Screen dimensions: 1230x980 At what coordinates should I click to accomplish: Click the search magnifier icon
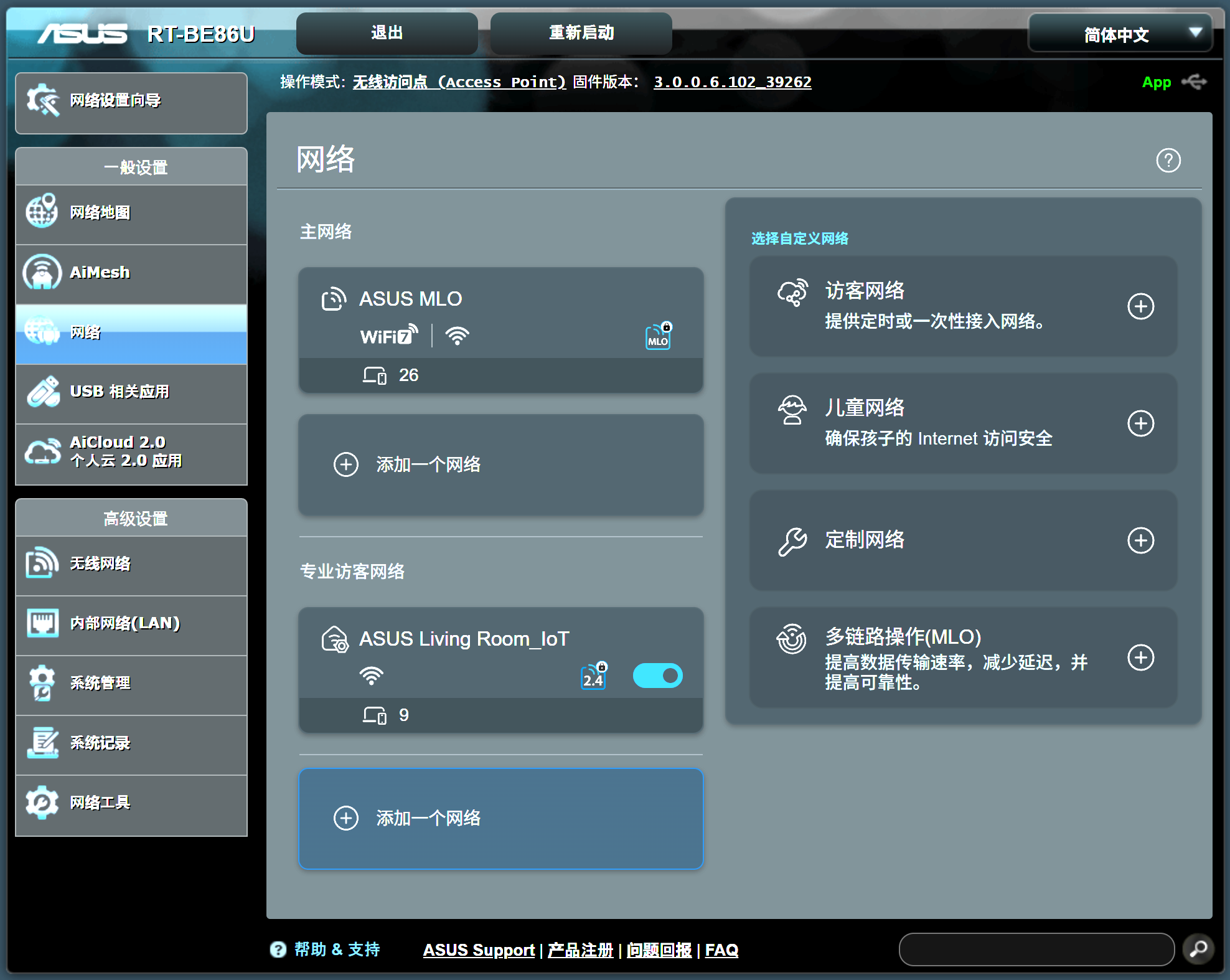tap(1198, 949)
